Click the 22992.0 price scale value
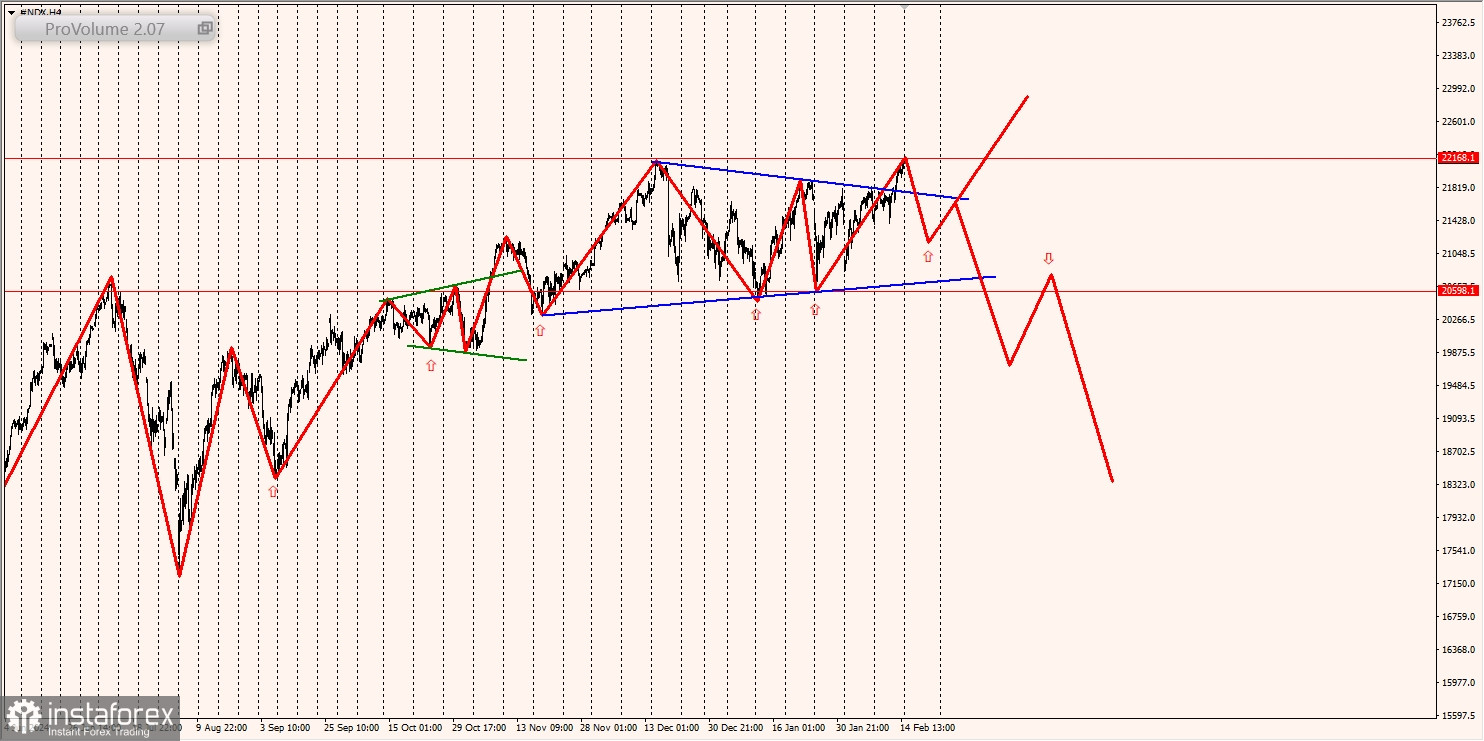 (1460, 89)
